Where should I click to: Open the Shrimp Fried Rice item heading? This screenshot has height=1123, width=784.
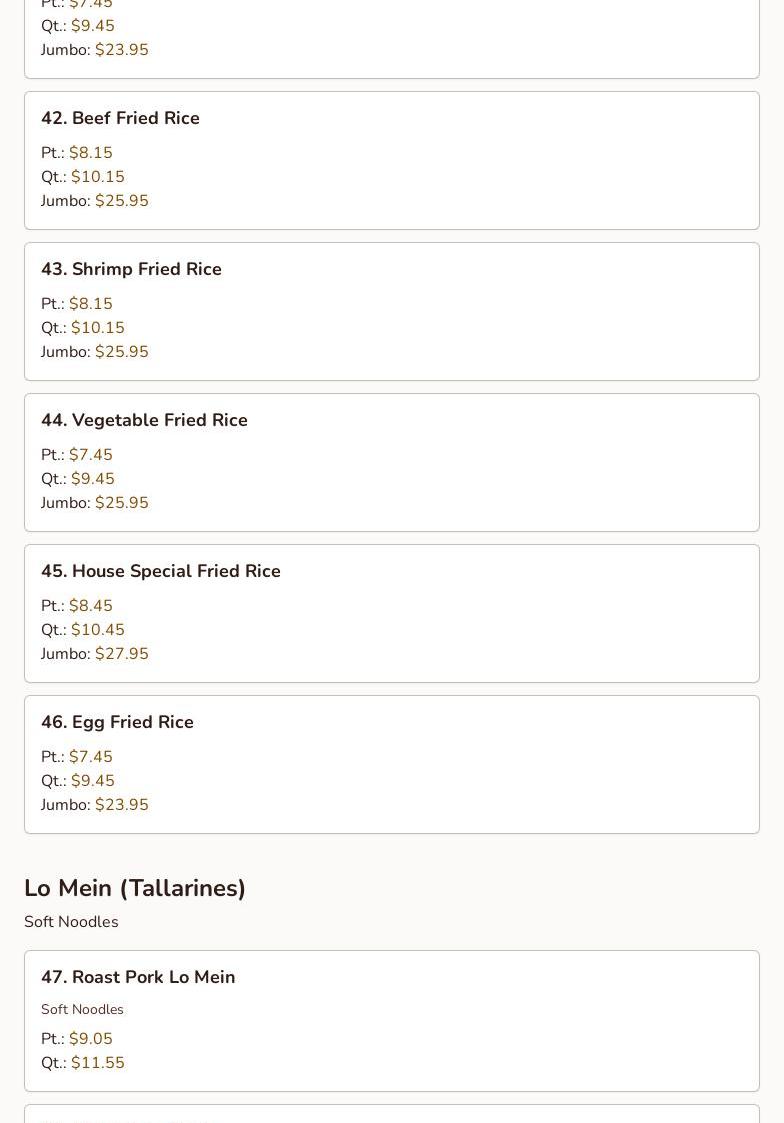click(x=131, y=269)
